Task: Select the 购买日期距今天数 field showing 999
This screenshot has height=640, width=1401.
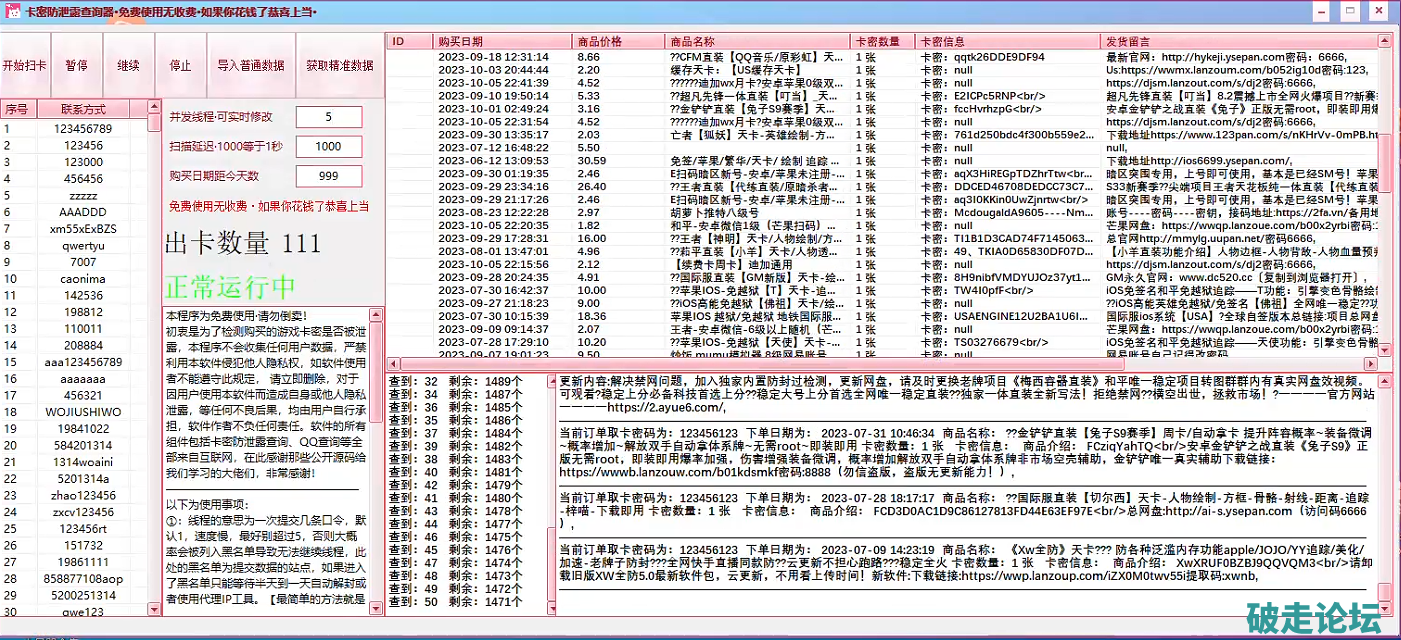Action: pyautogui.click(x=329, y=176)
